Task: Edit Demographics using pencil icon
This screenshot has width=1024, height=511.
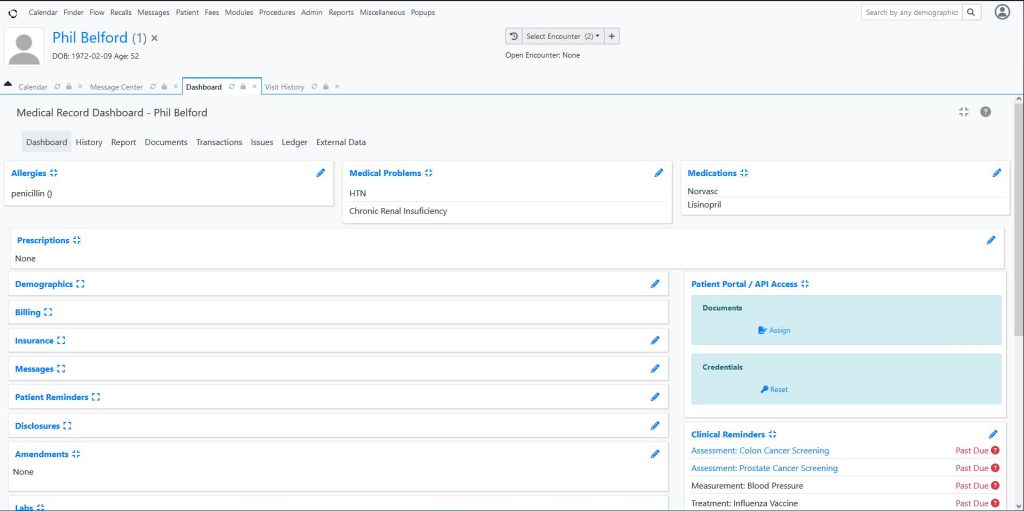Action: click(655, 284)
